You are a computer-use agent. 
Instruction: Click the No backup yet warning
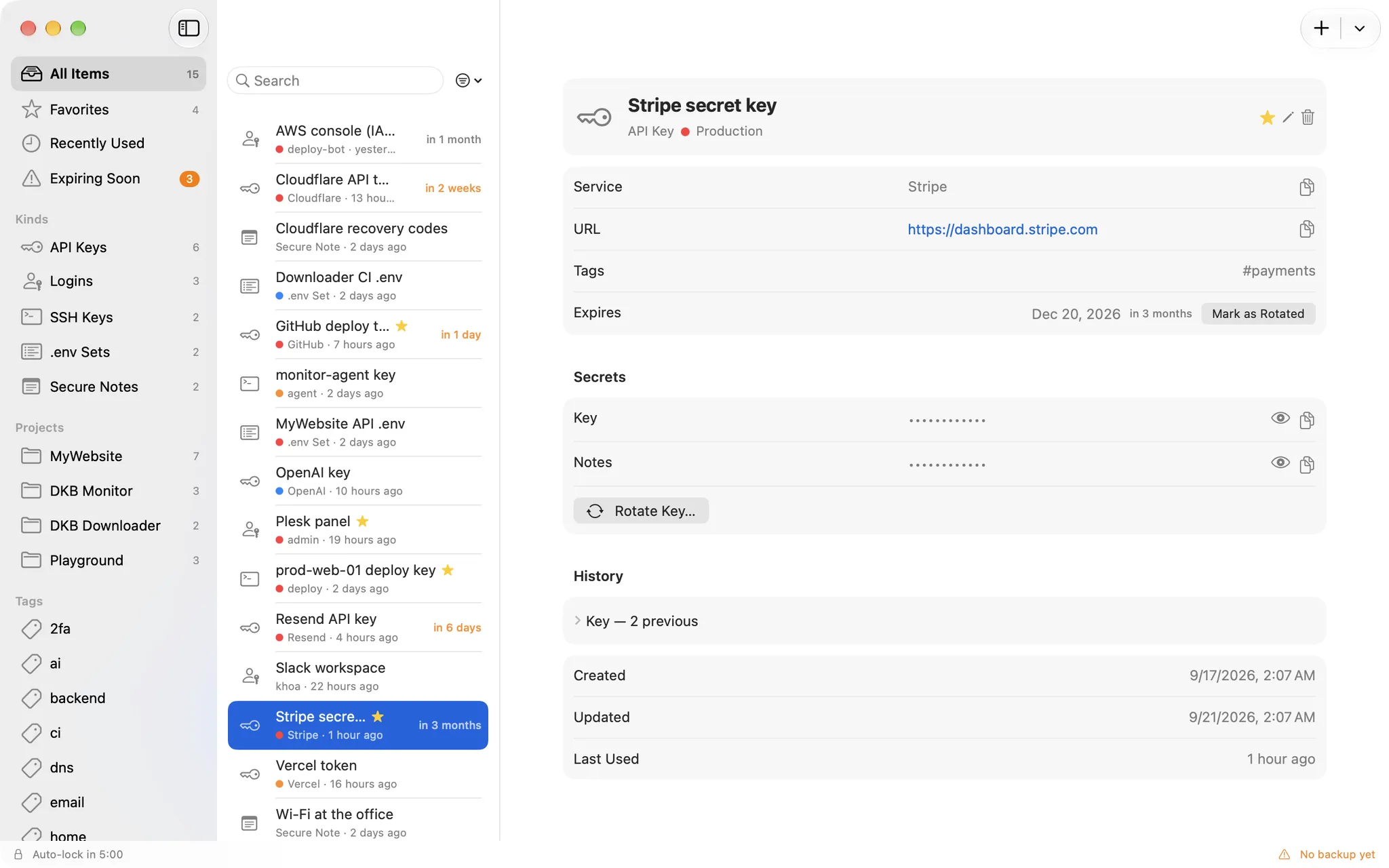coord(1327,854)
